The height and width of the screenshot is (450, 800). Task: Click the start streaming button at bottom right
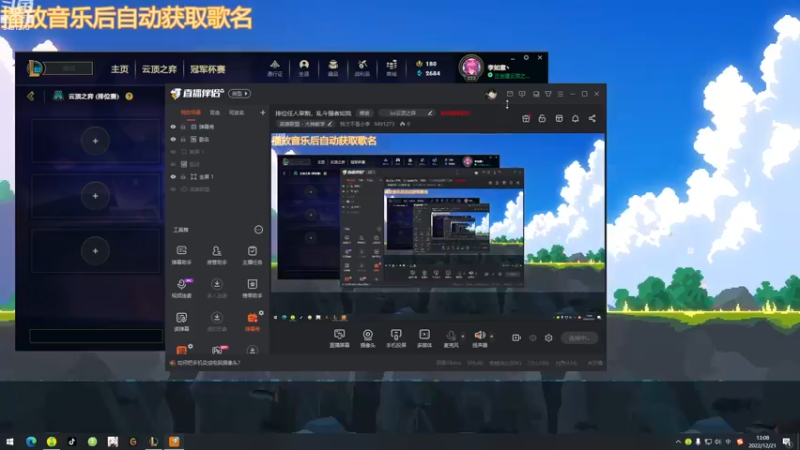point(579,338)
